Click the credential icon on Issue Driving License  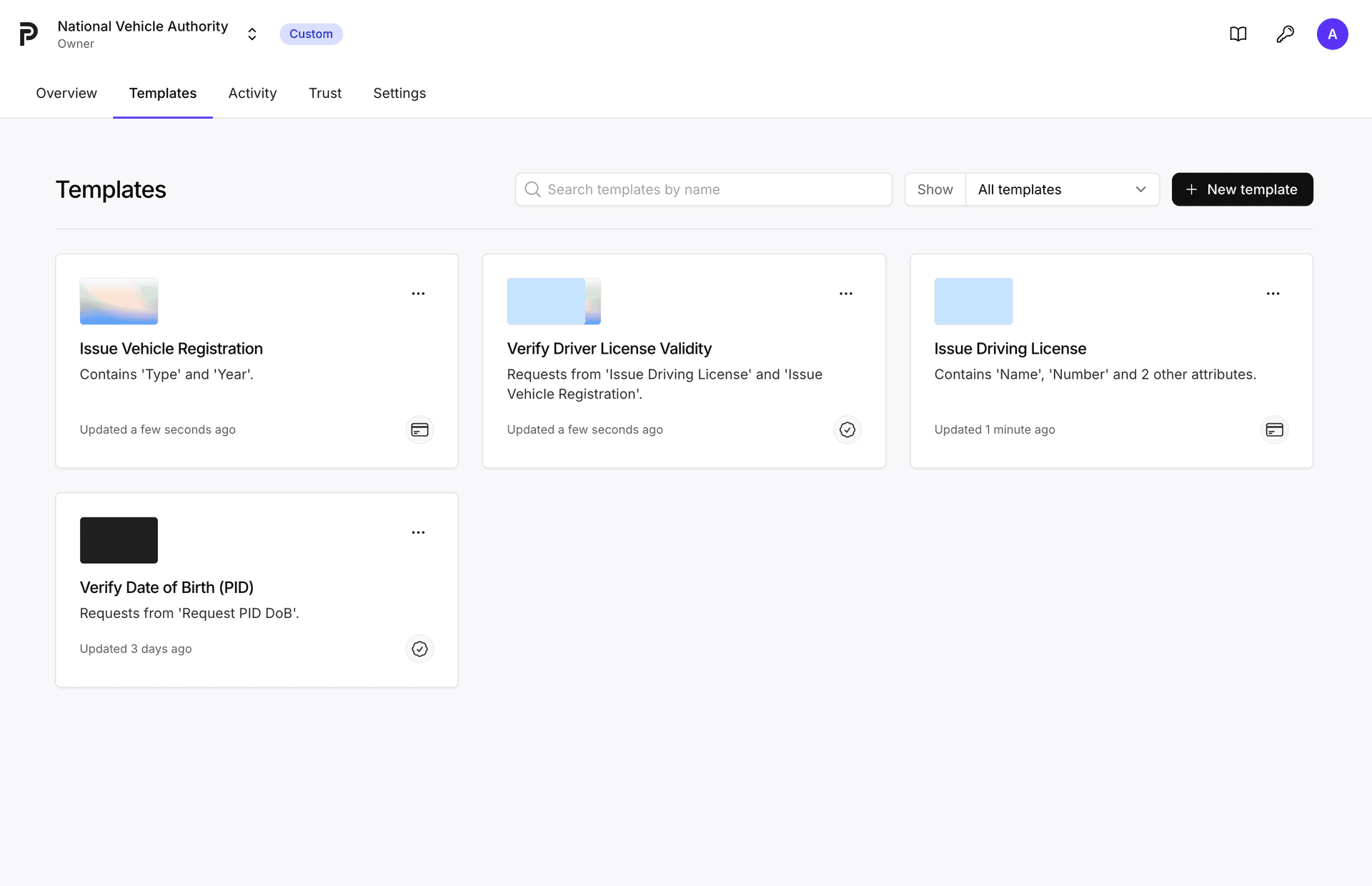coord(1275,429)
